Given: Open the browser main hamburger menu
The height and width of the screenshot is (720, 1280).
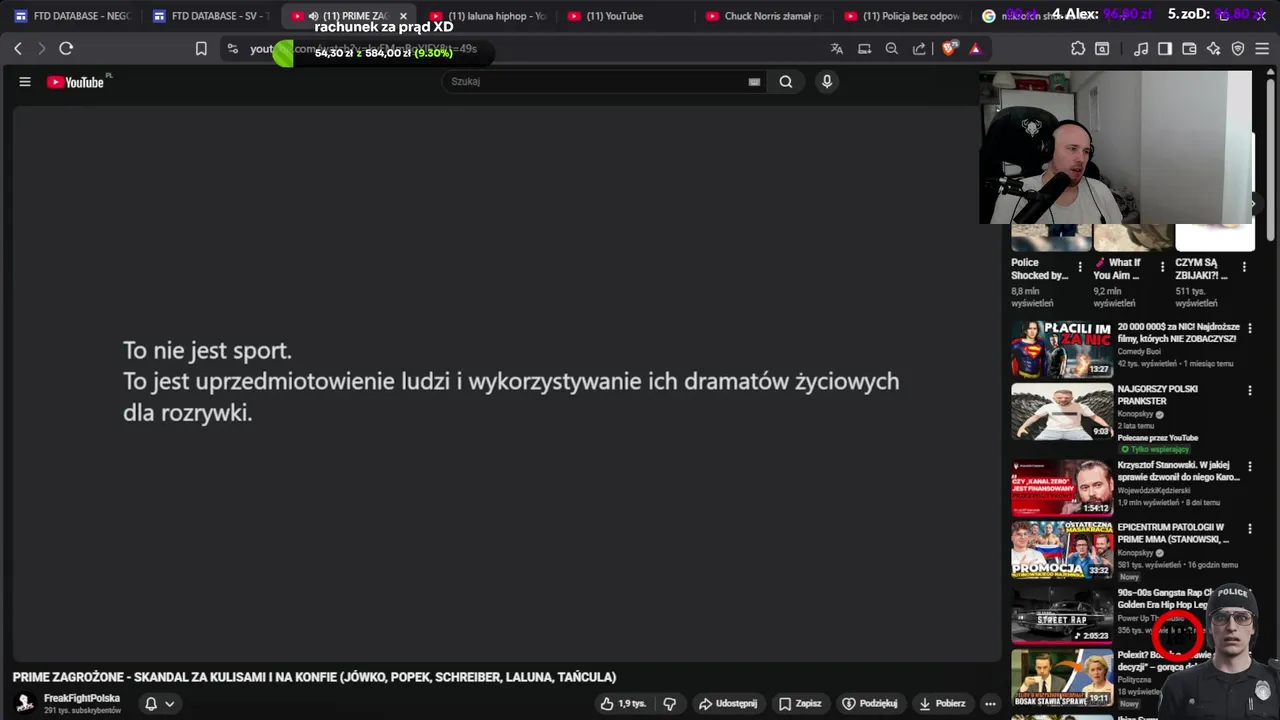Looking at the screenshot, I should 1262,48.
